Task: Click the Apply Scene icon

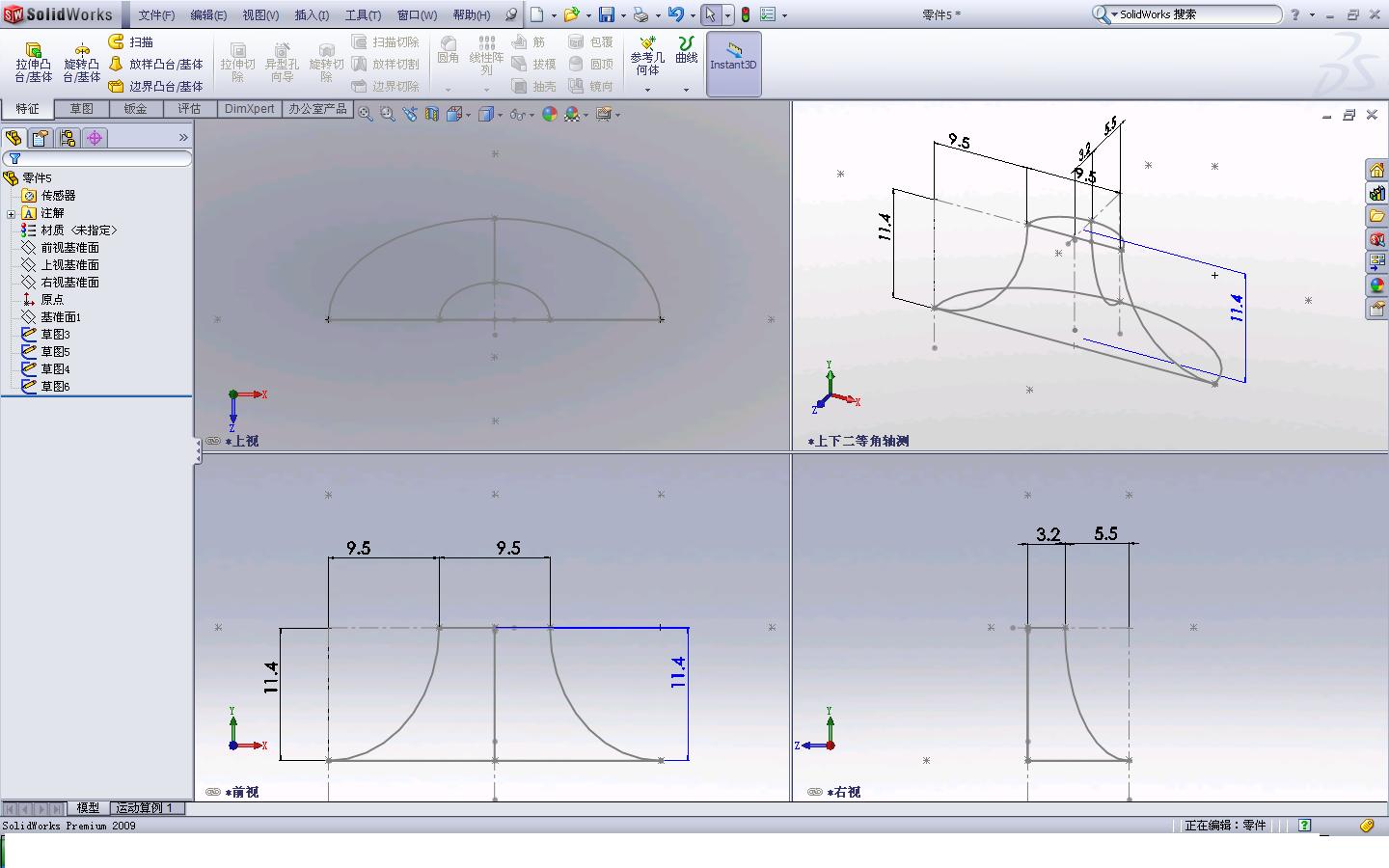Action: point(573,114)
